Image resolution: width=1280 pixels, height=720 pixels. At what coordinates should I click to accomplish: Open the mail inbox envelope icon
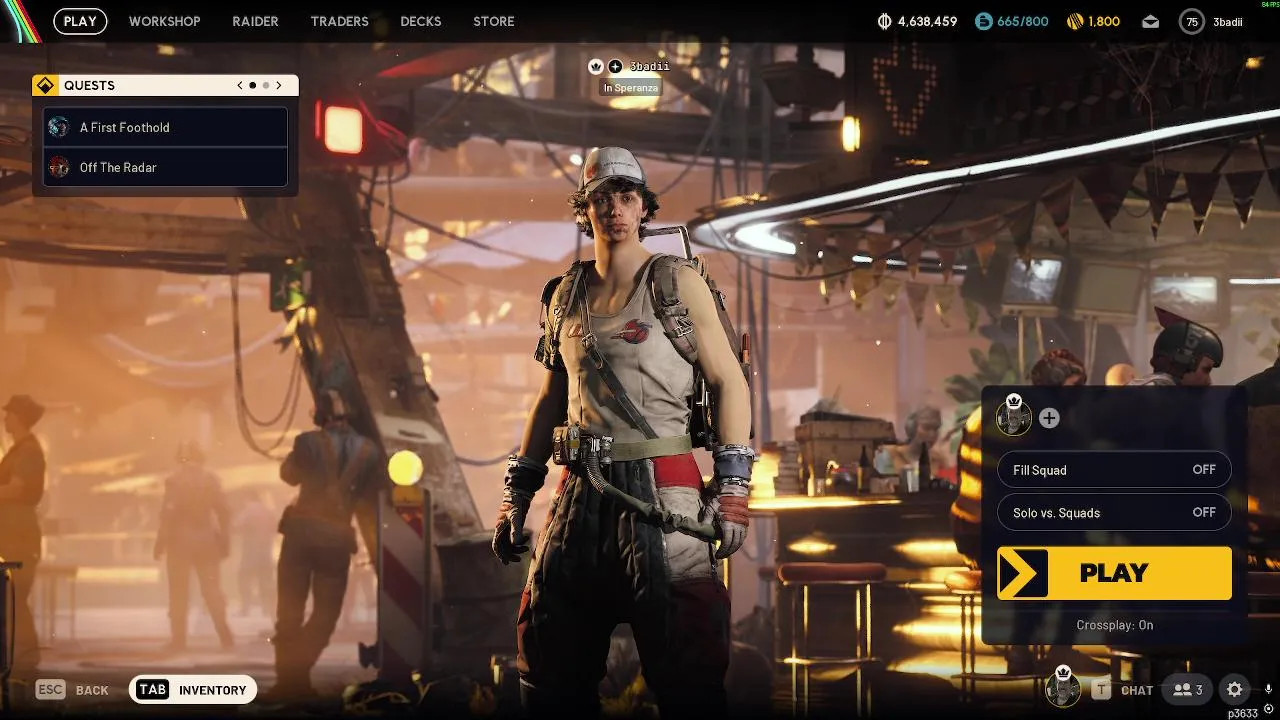tap(1151, 21)
